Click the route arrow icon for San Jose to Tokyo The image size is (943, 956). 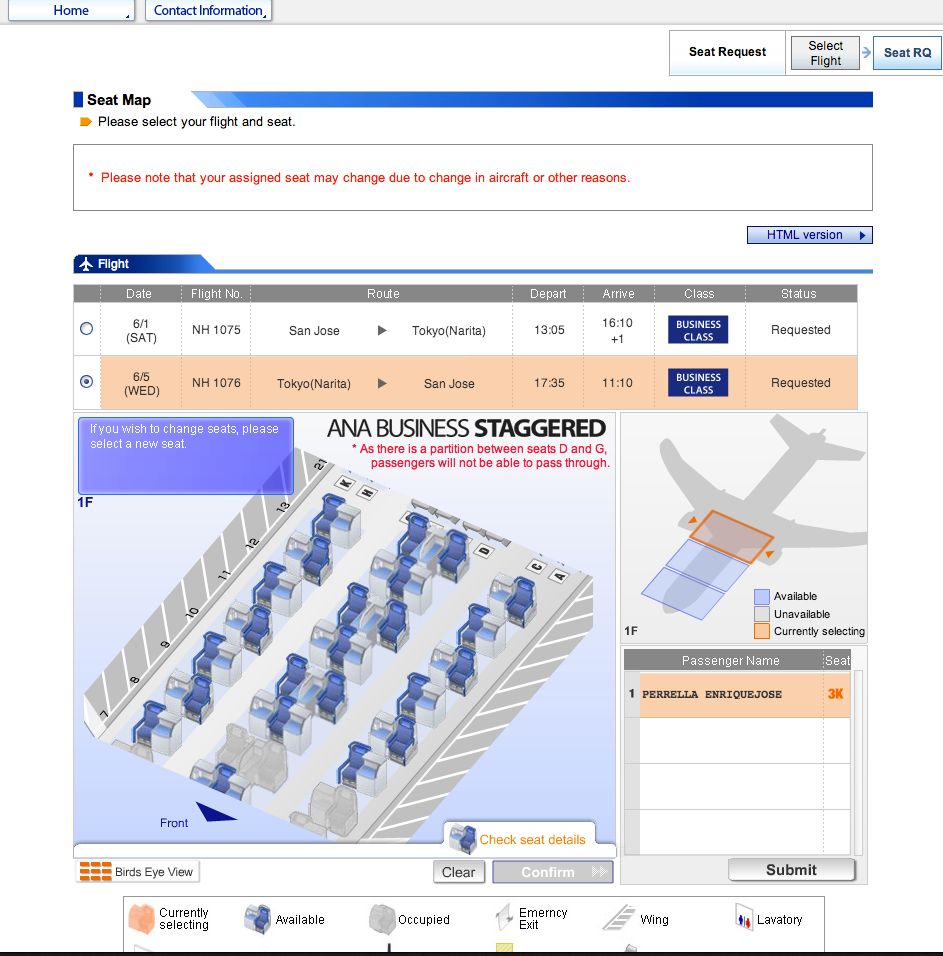pyautogui.click(x=382, y=330)
